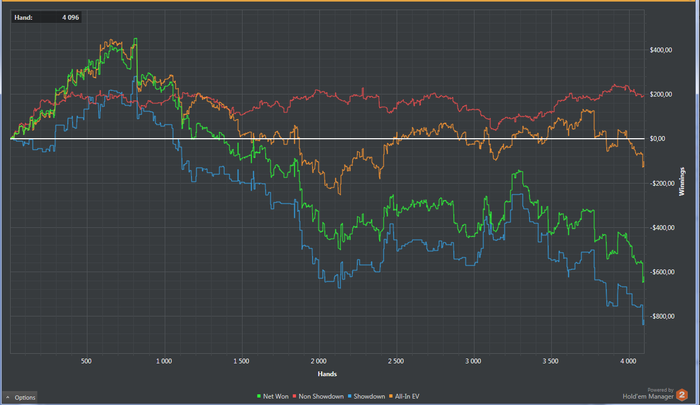This screenshot has width=700, height=405.
Task: Click the -$400,00 axis label
Action: [661, 228]
